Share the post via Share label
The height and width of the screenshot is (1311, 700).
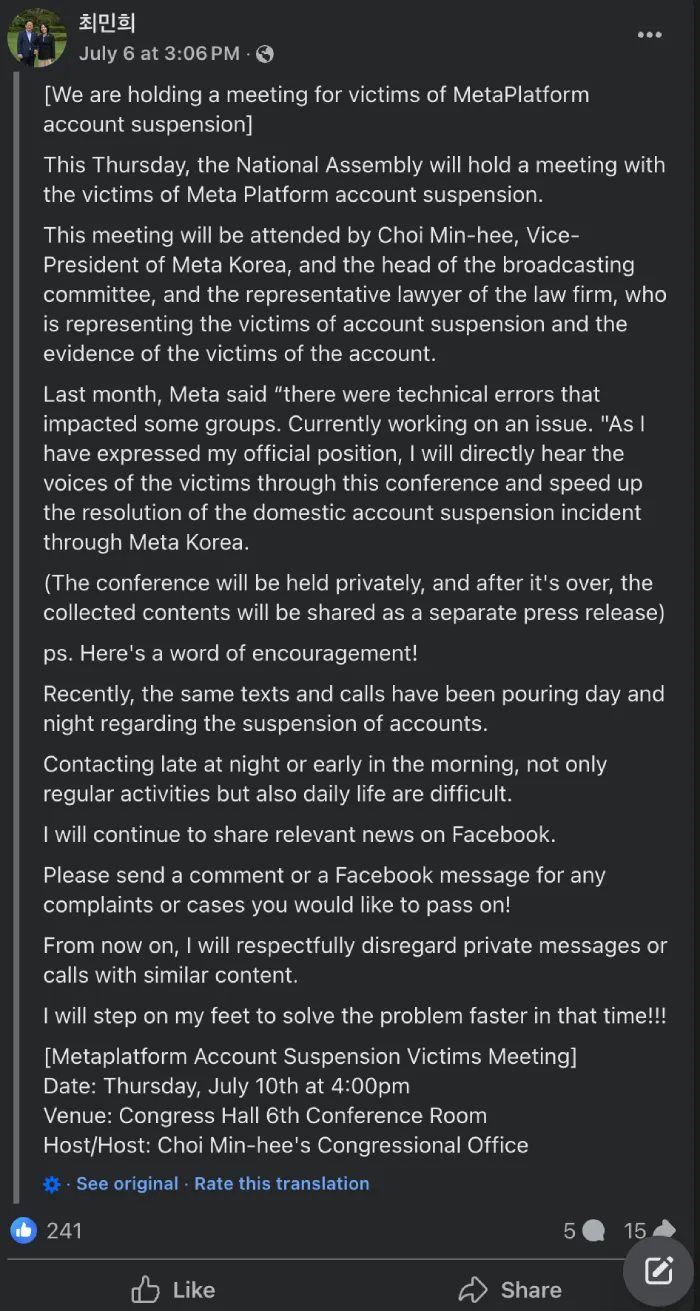[x=531, y=1290]
